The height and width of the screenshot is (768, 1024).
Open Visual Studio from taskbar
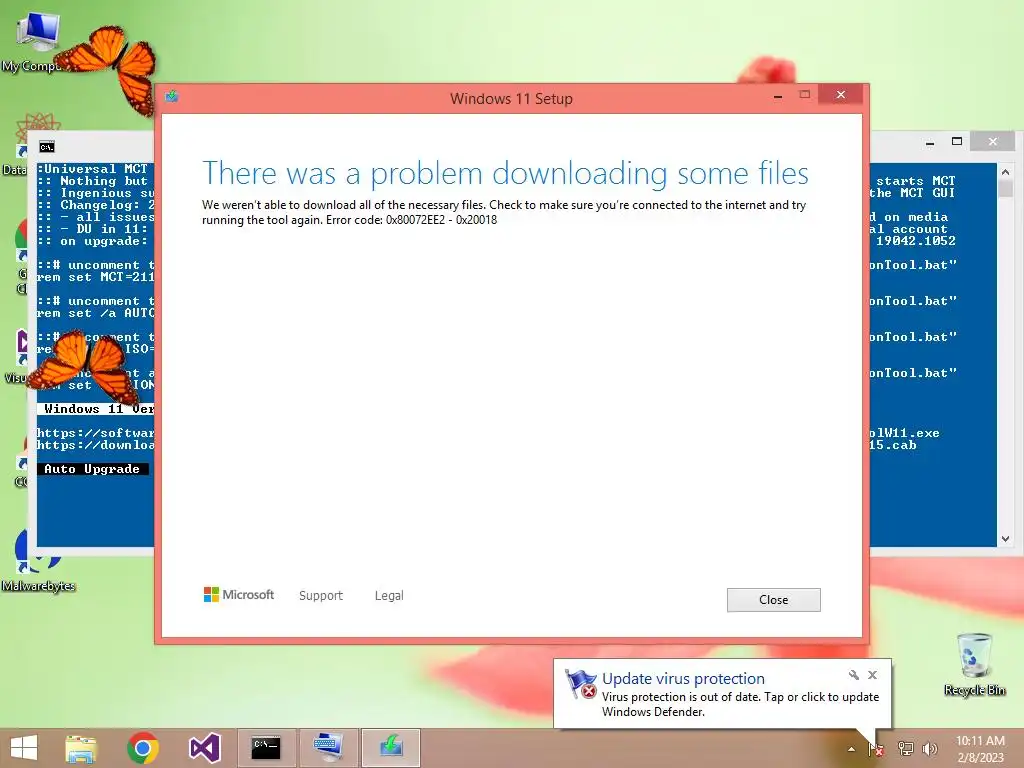click(x=204, y=748)
